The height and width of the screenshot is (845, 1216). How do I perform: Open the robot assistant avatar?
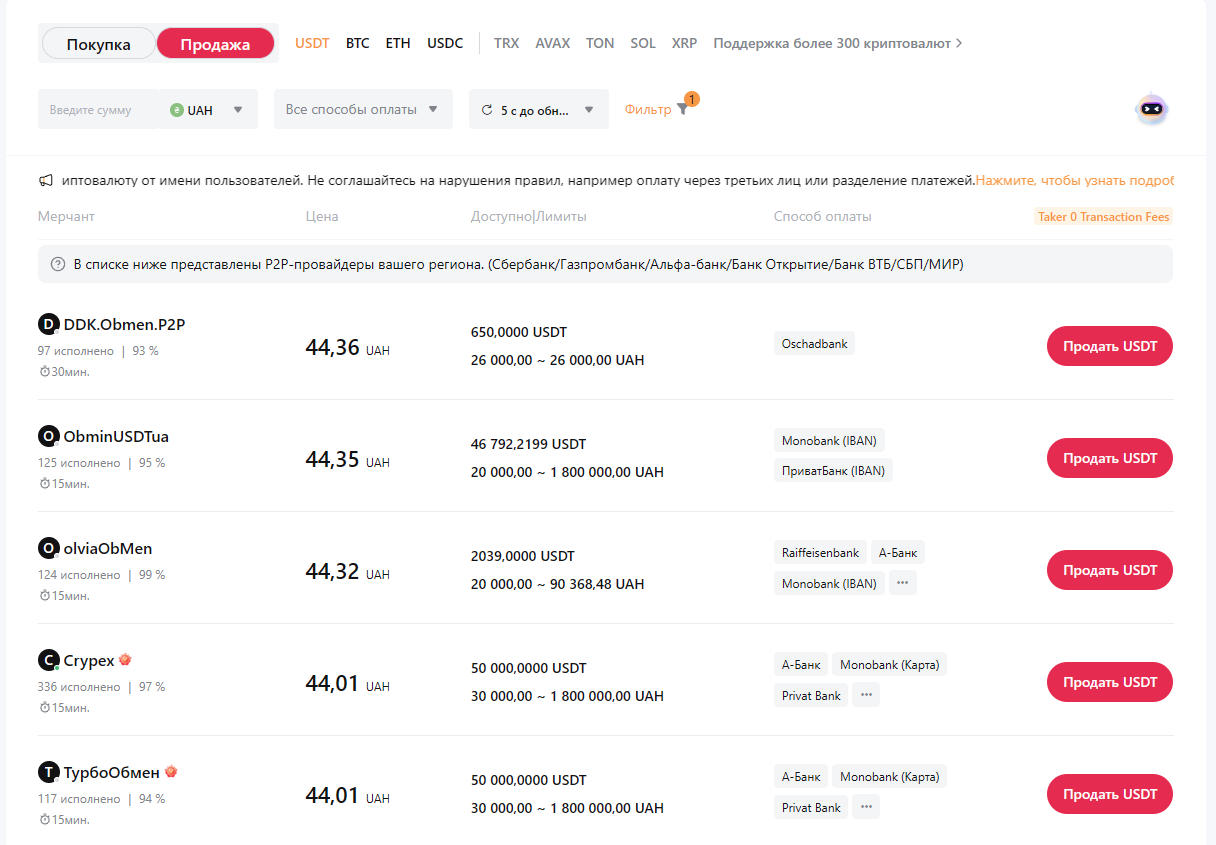pyautogui.click(x=1152, y=109)
